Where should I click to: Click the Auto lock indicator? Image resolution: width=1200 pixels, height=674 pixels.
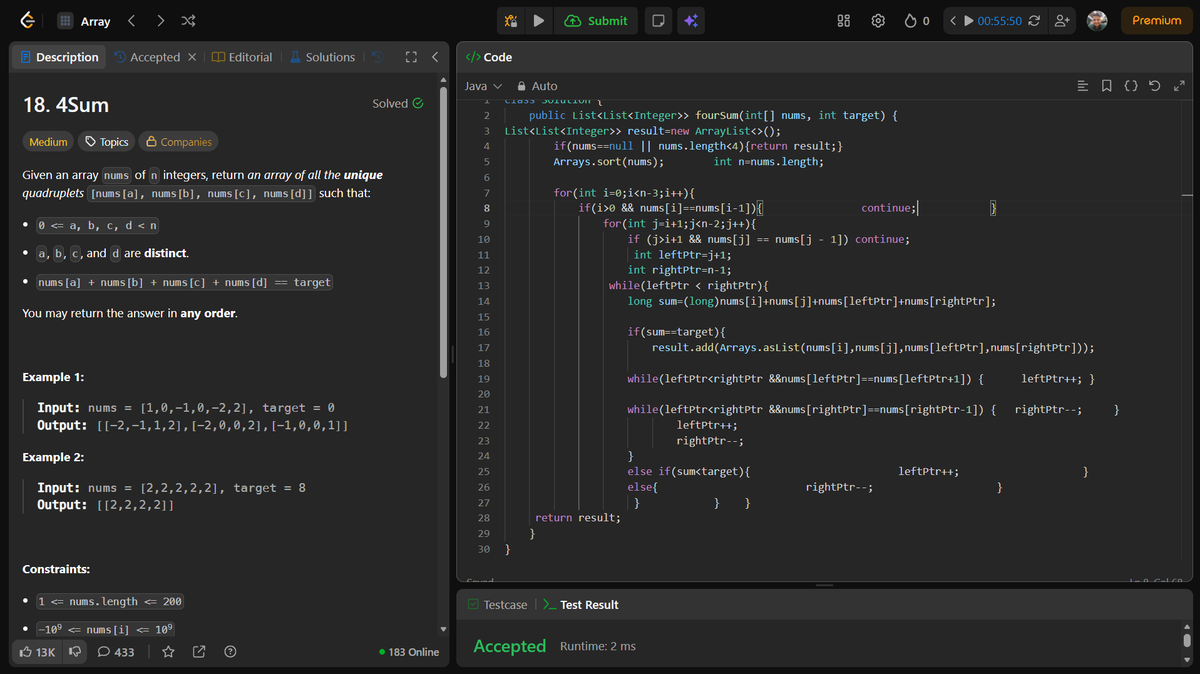pyautogui.click(x=537, y=86)
